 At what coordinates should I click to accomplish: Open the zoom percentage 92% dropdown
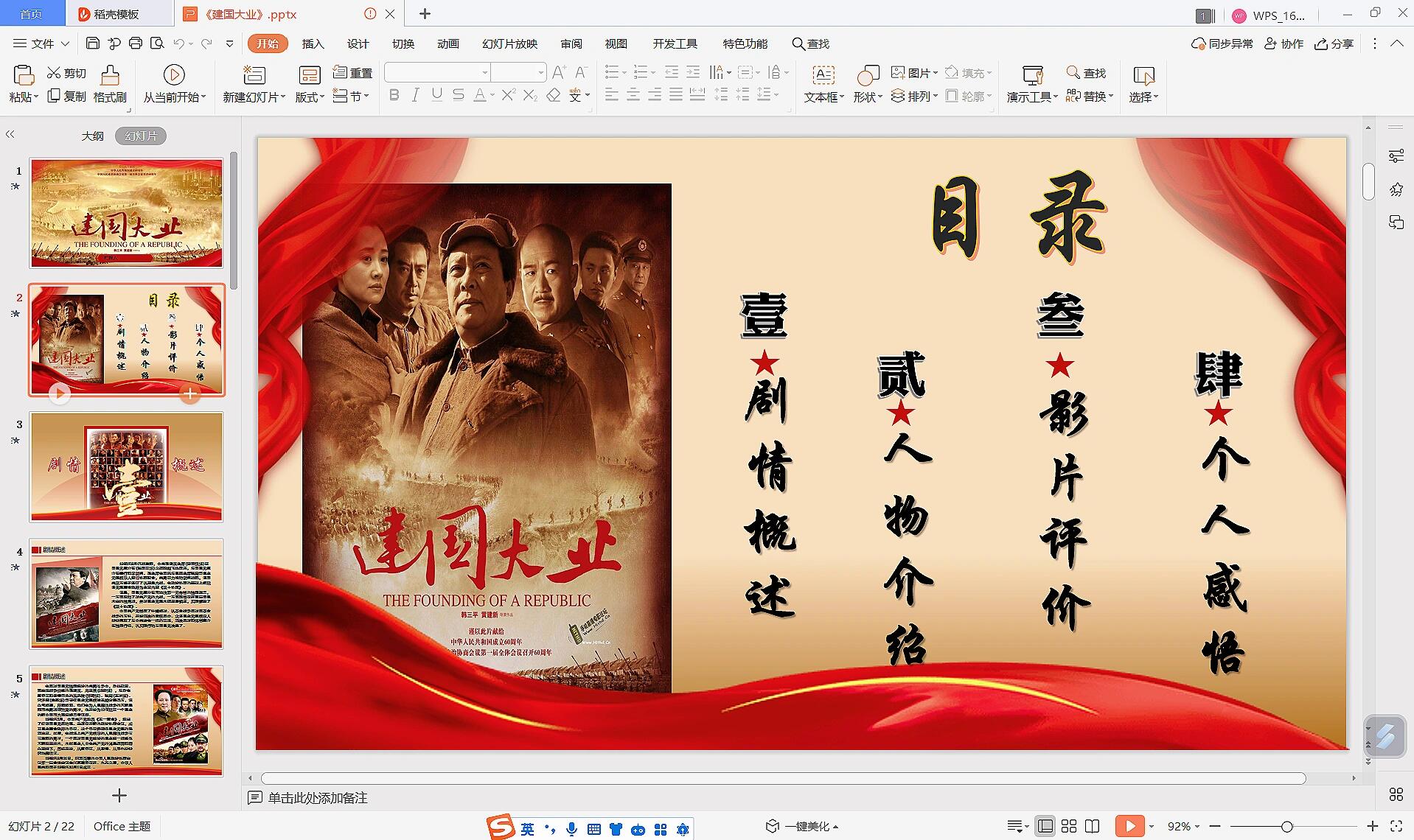click(1184, 826)
